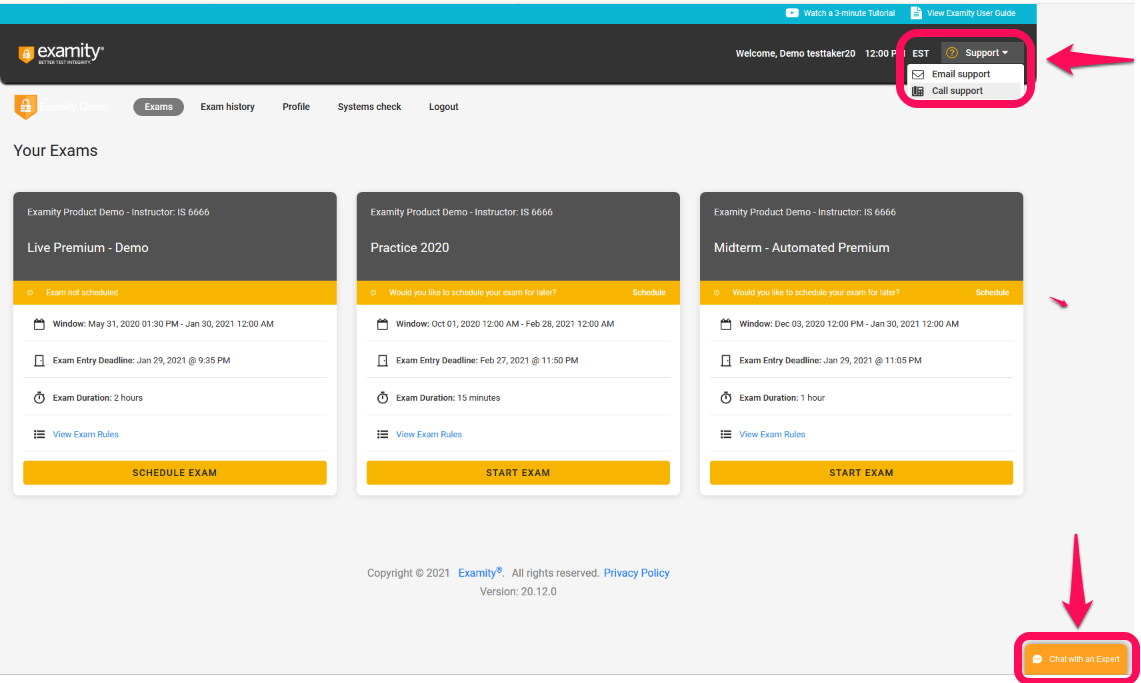Image resolution: width=1141 pixels, height=683 pixels.
Task: Click Exam Duration: 15 minutes text
Action: tap(448, 398)
